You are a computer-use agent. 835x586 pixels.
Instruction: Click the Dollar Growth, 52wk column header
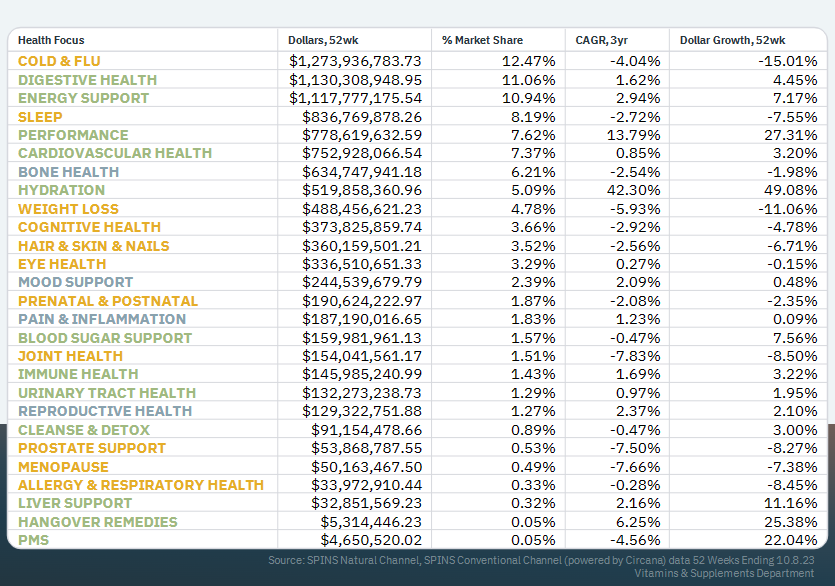point(732,40)
